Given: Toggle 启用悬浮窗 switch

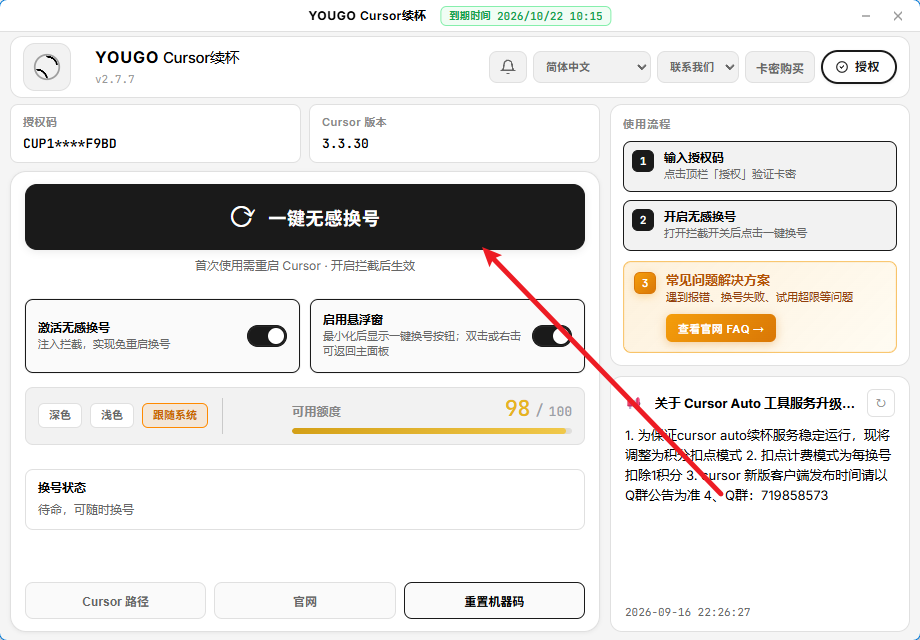Looking at the screenshot, I should [x=552, y=336].
